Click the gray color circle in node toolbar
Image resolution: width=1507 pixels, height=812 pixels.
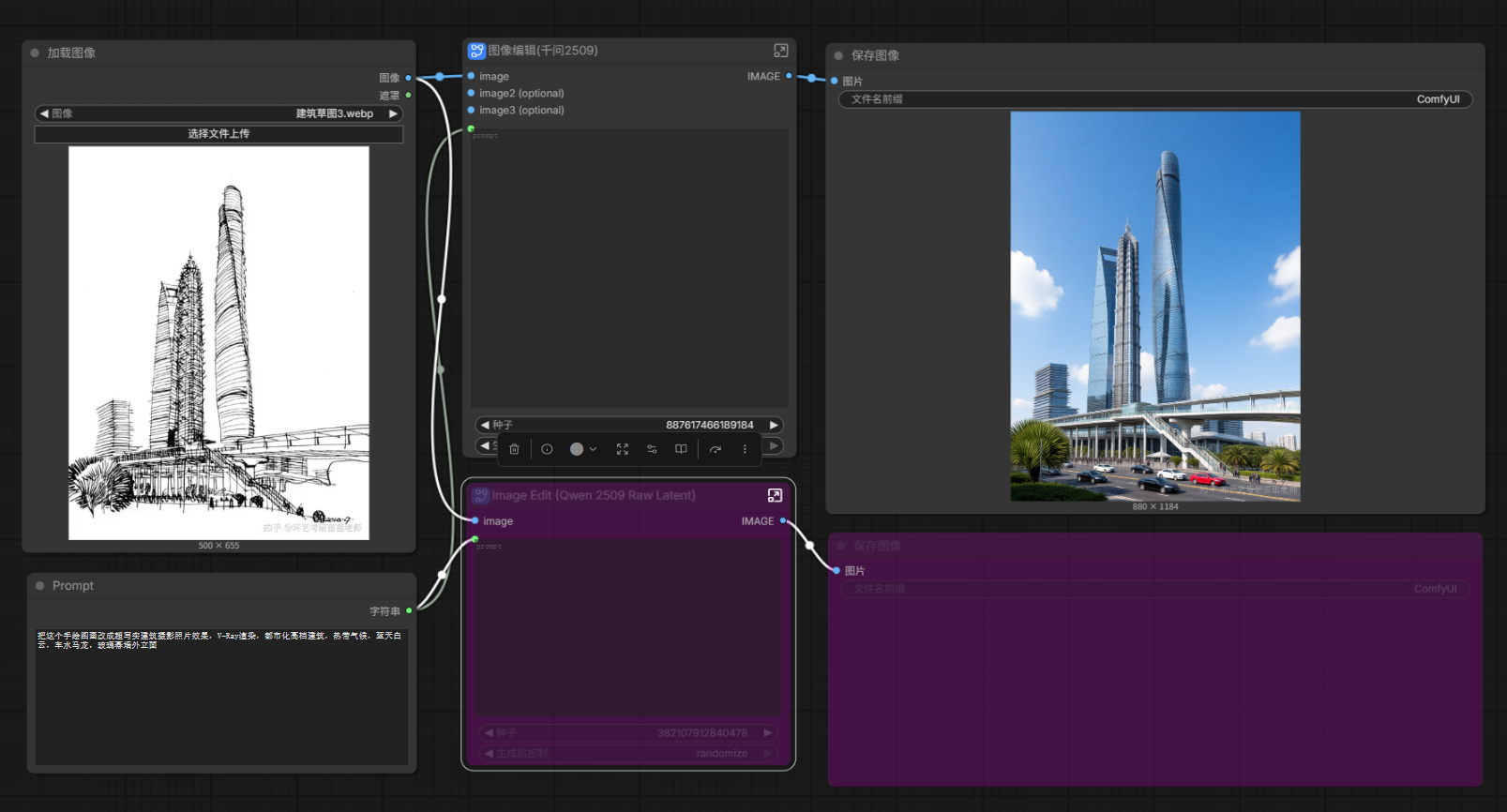pos(577,449)
